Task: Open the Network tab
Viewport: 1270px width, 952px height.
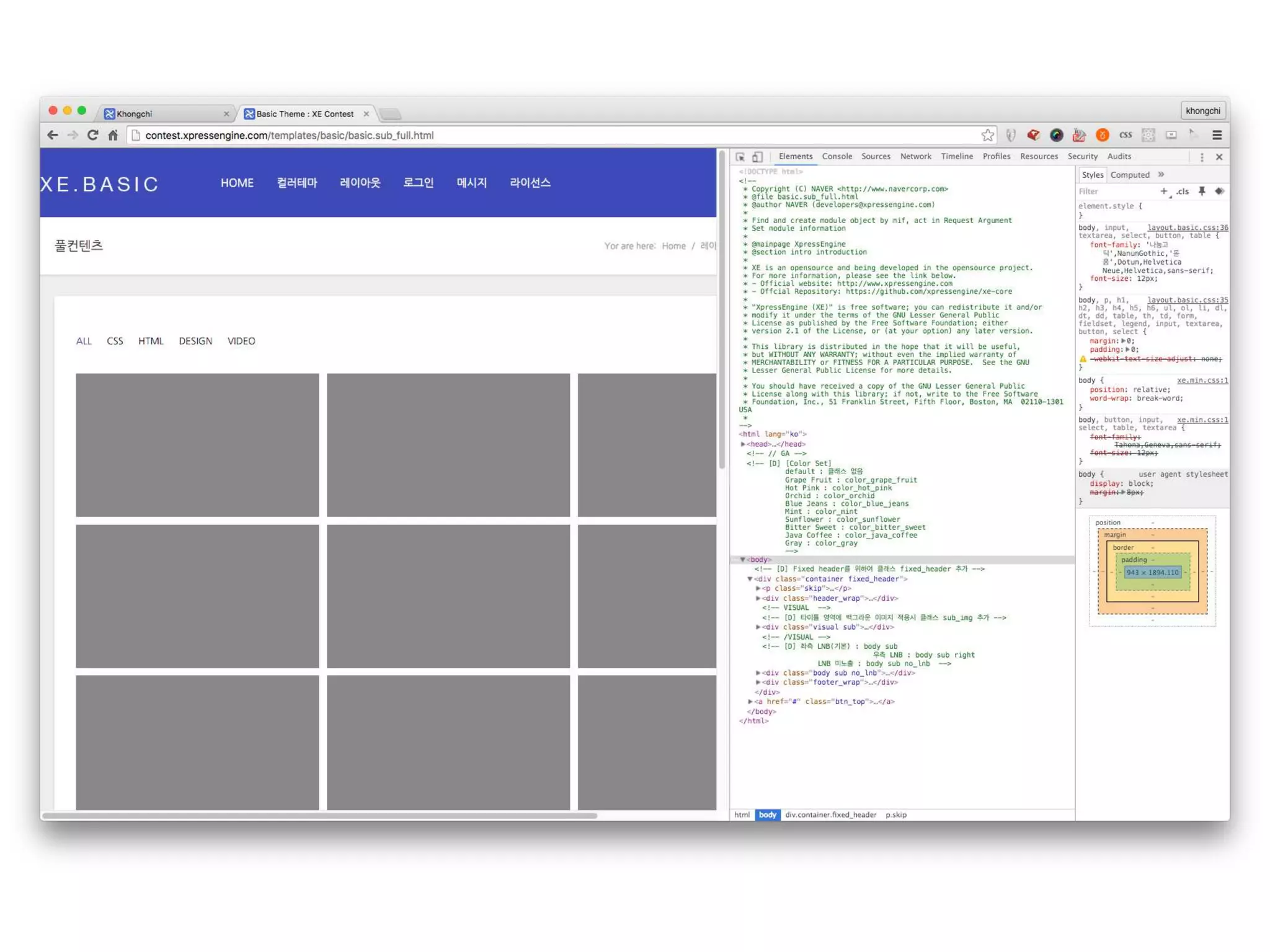Action: [x=915, y=157]
